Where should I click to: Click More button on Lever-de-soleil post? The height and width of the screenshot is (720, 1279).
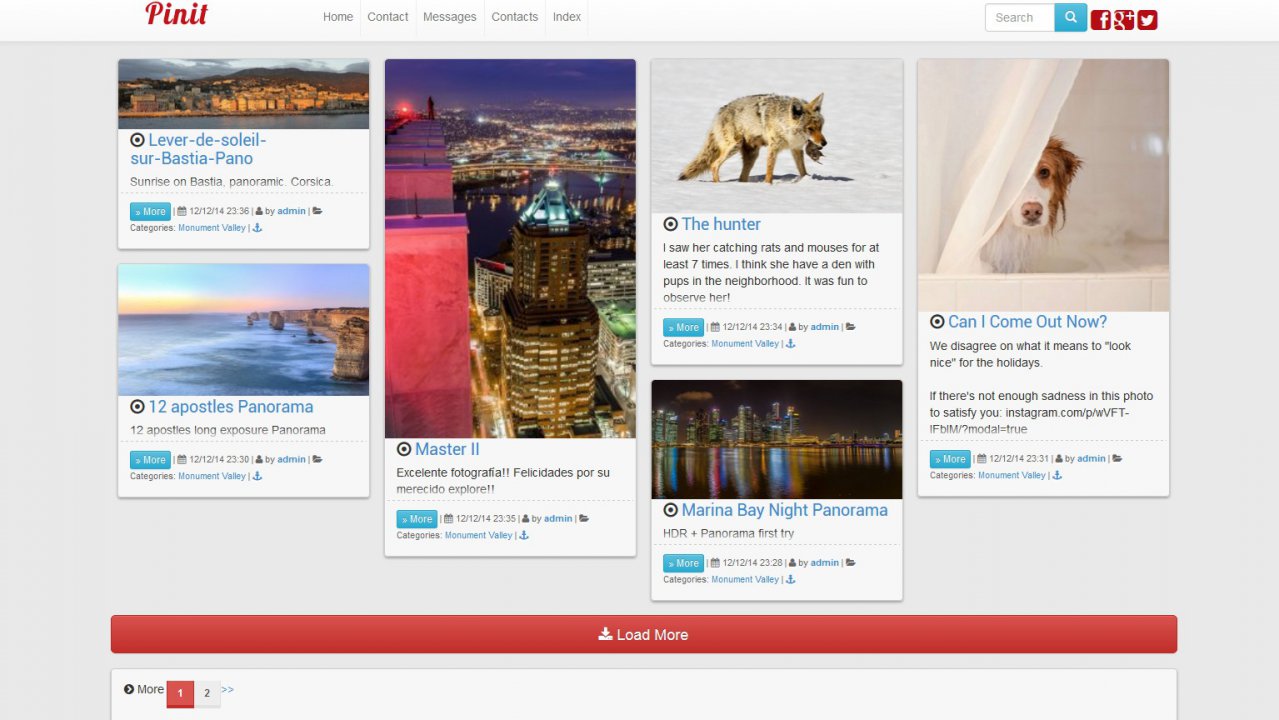pyautogui.click(x=151, y=211)
